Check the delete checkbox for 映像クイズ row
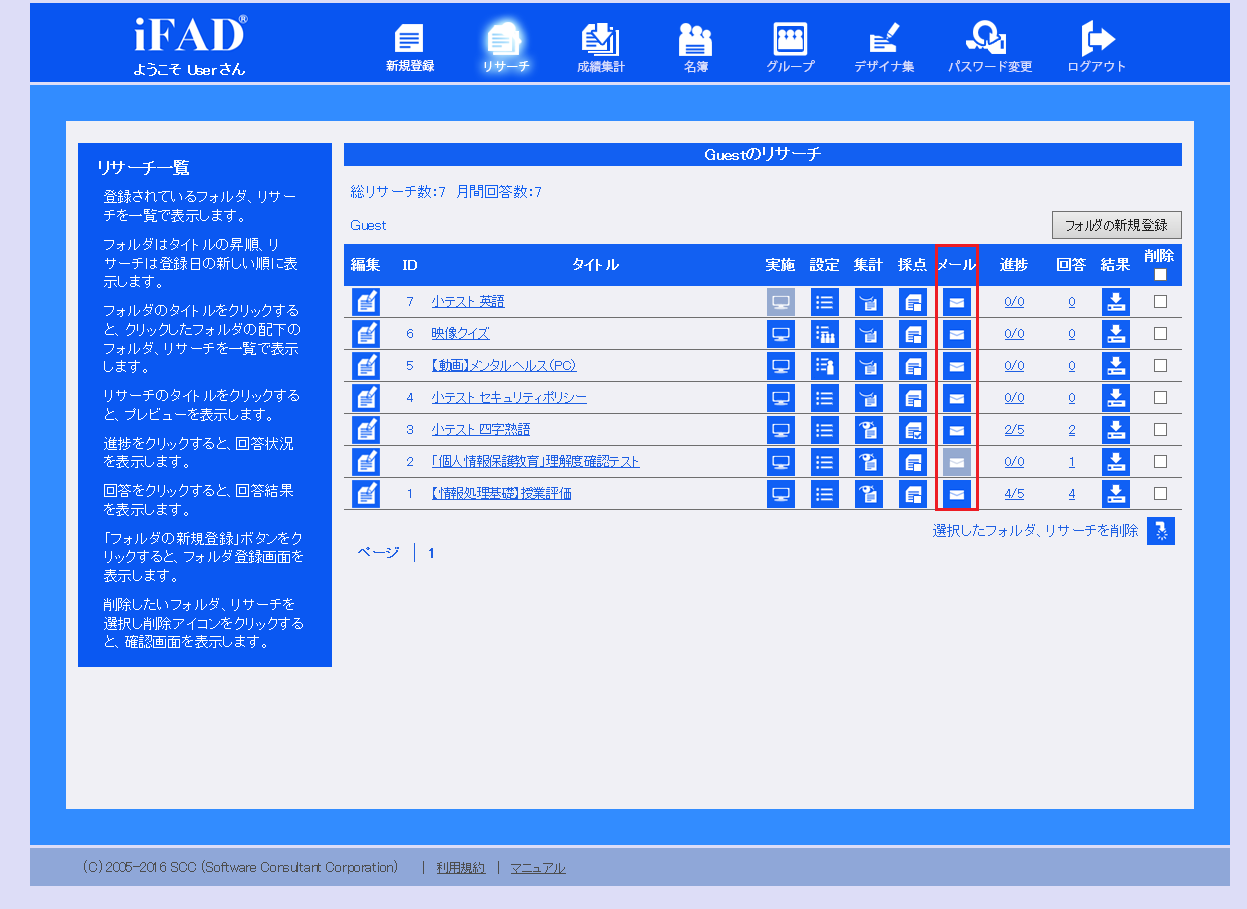This screenshot has height=909, width=1247. [x=1159, y=333]
